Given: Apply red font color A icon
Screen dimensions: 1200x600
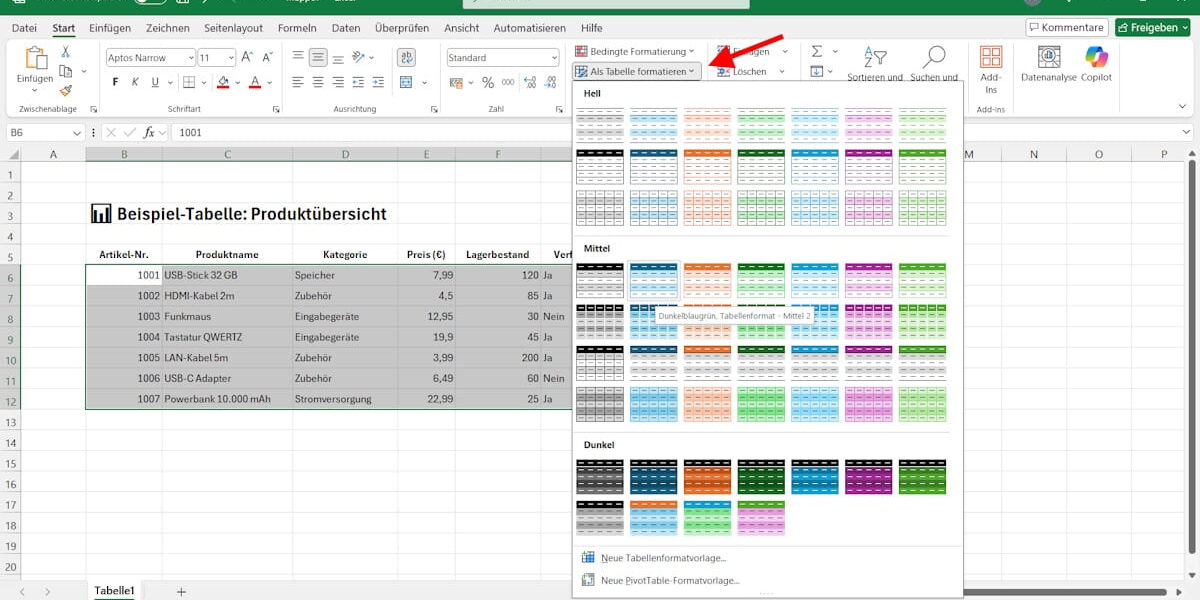Looking at the screenshot, I should pos(255,82).
